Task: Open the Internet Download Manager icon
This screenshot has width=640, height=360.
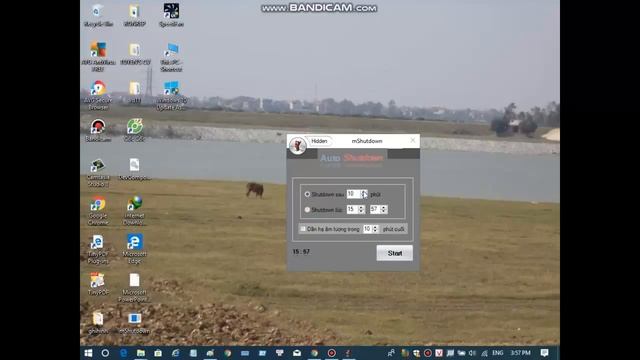Action: (x=134, y=210)
